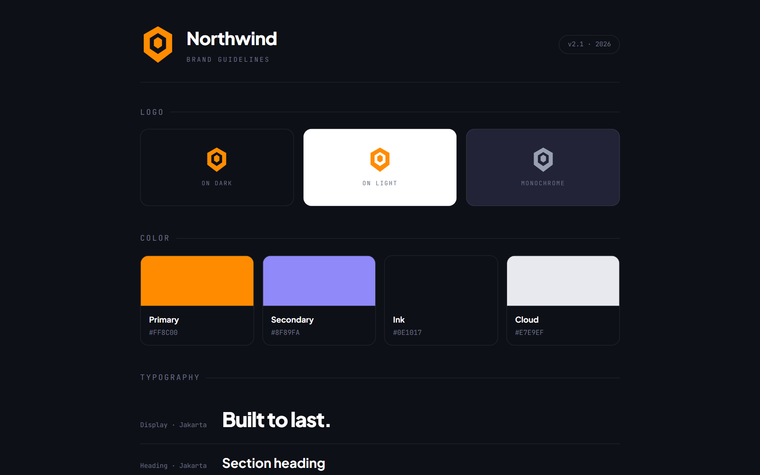This screenshot has width=760, height=475.
Task: Click the v2.1 · 2026 version badge
Action: 589,44
